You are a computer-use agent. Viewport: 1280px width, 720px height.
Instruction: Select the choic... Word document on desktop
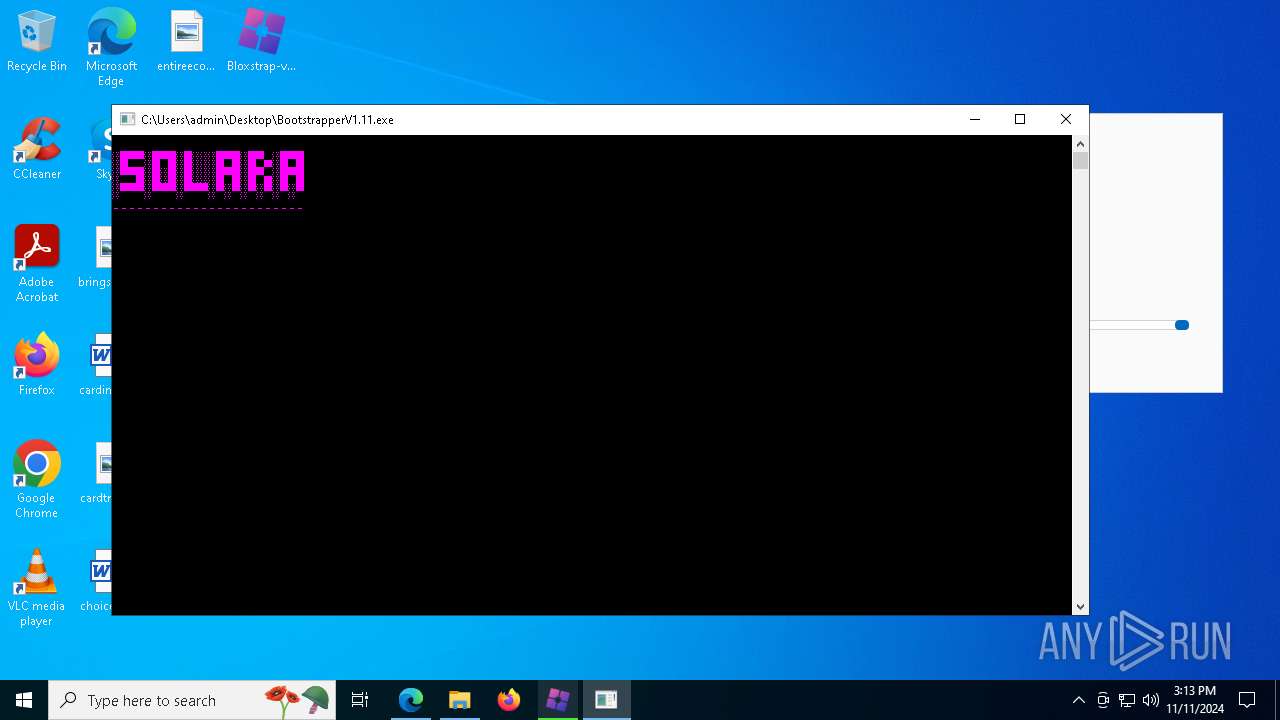click(98, 582)
